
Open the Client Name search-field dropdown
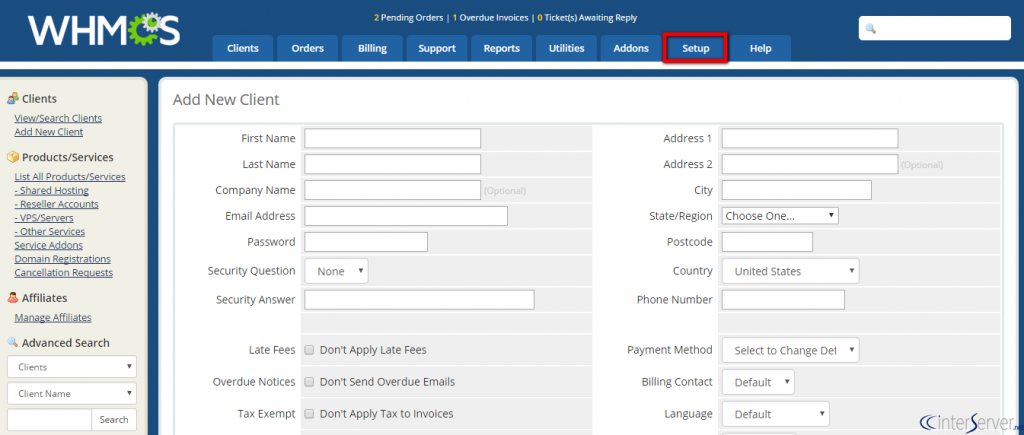72,394
